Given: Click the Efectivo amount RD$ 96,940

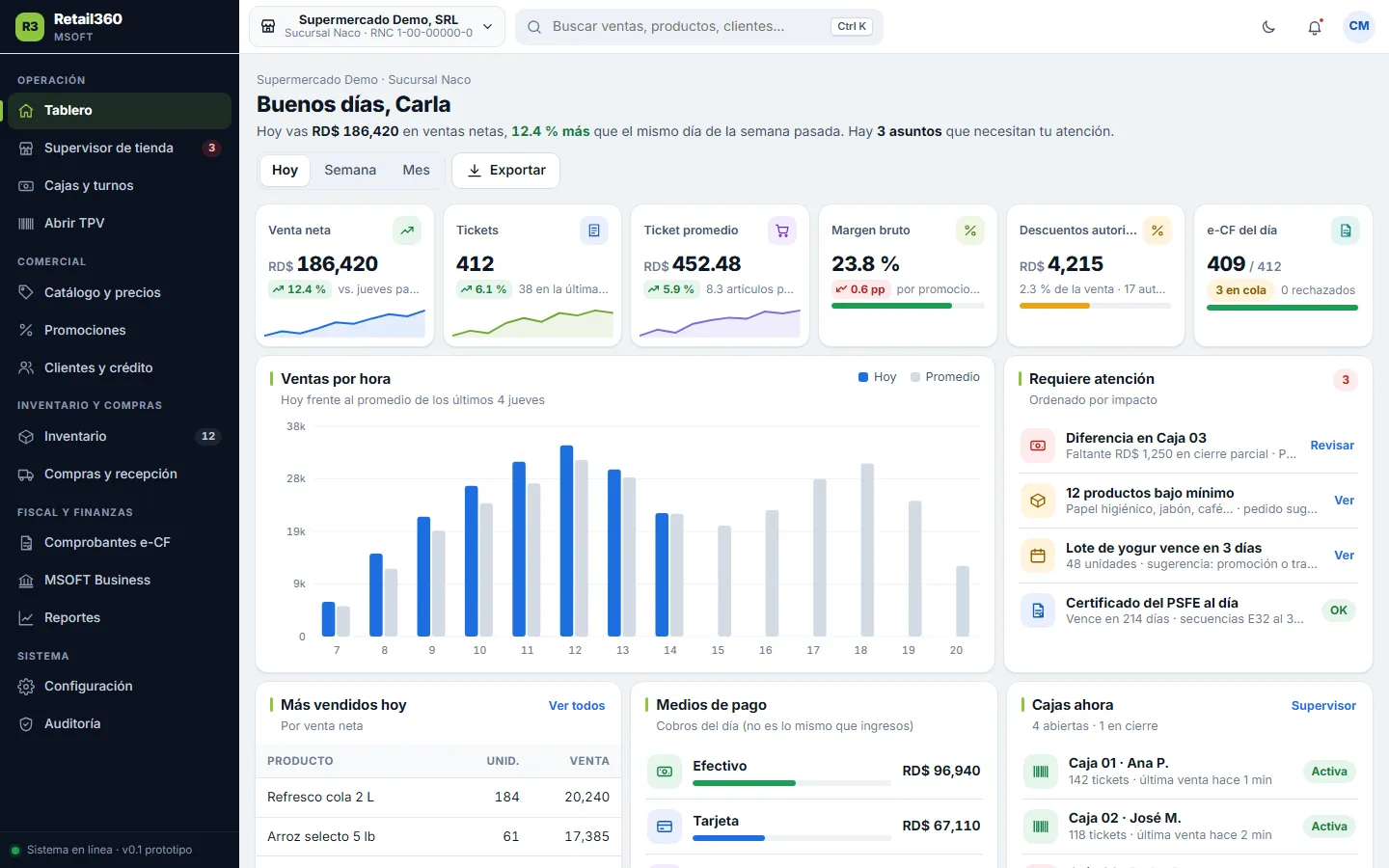Looking at the screenshot, I should coord(941,771).
